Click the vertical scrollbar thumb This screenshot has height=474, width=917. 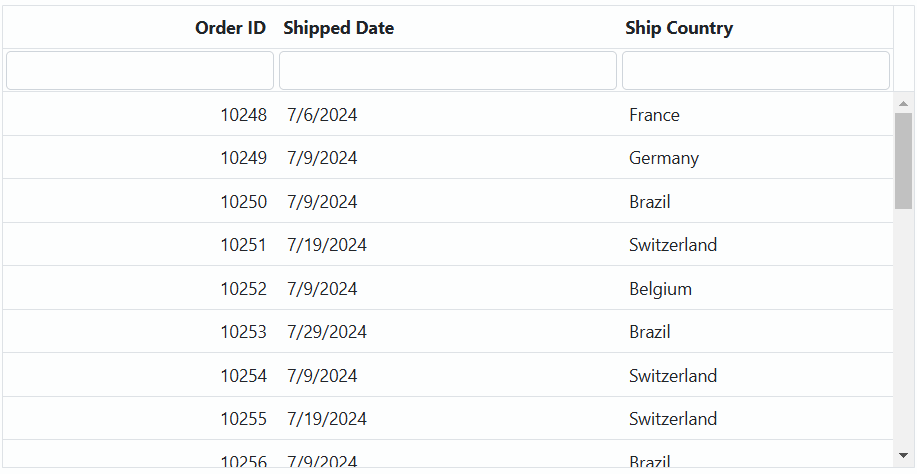tap(904, 161)
